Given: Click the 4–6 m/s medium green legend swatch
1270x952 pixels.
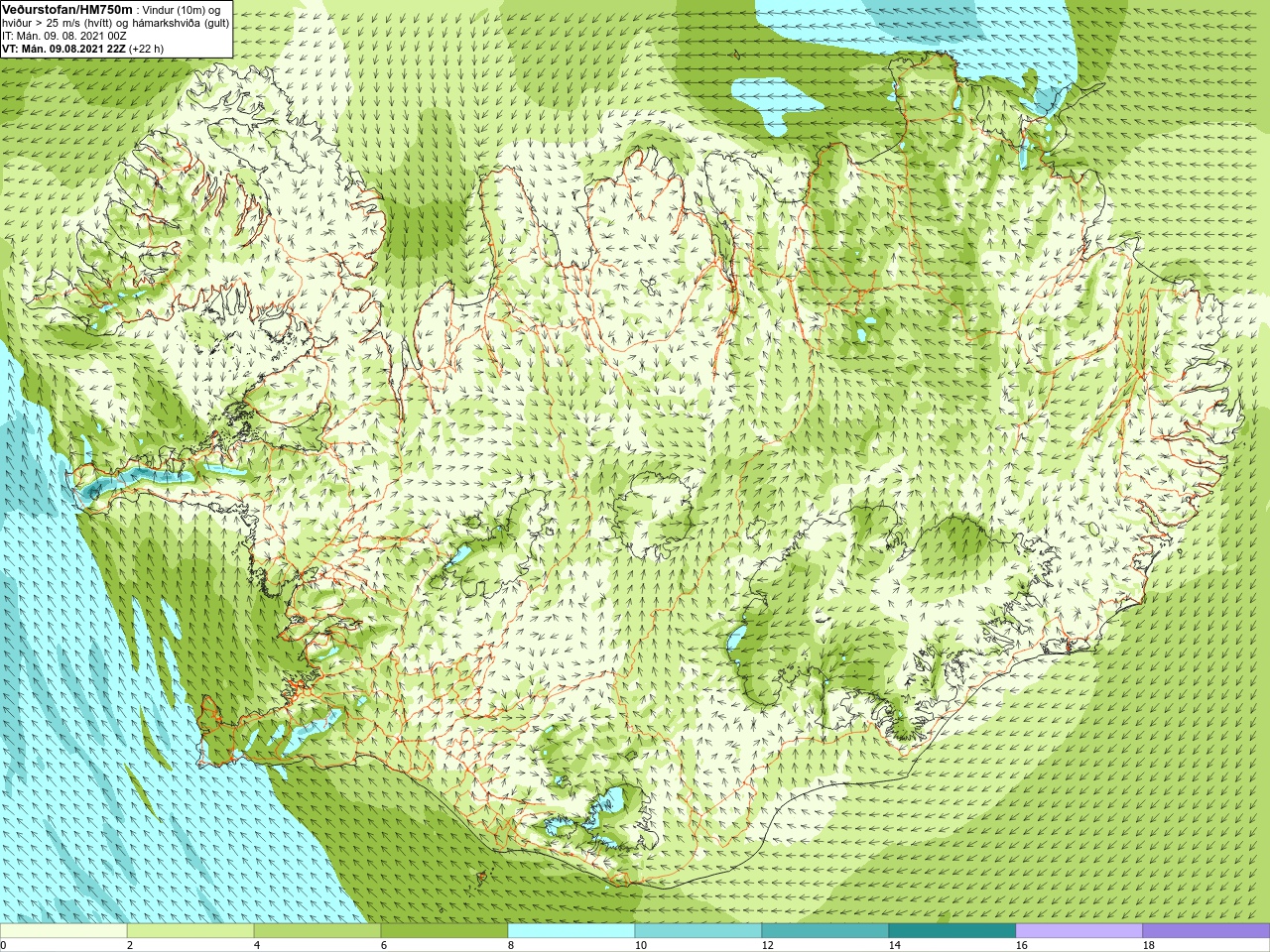Looking at the screenshot, I should click(x=317, y=931).
